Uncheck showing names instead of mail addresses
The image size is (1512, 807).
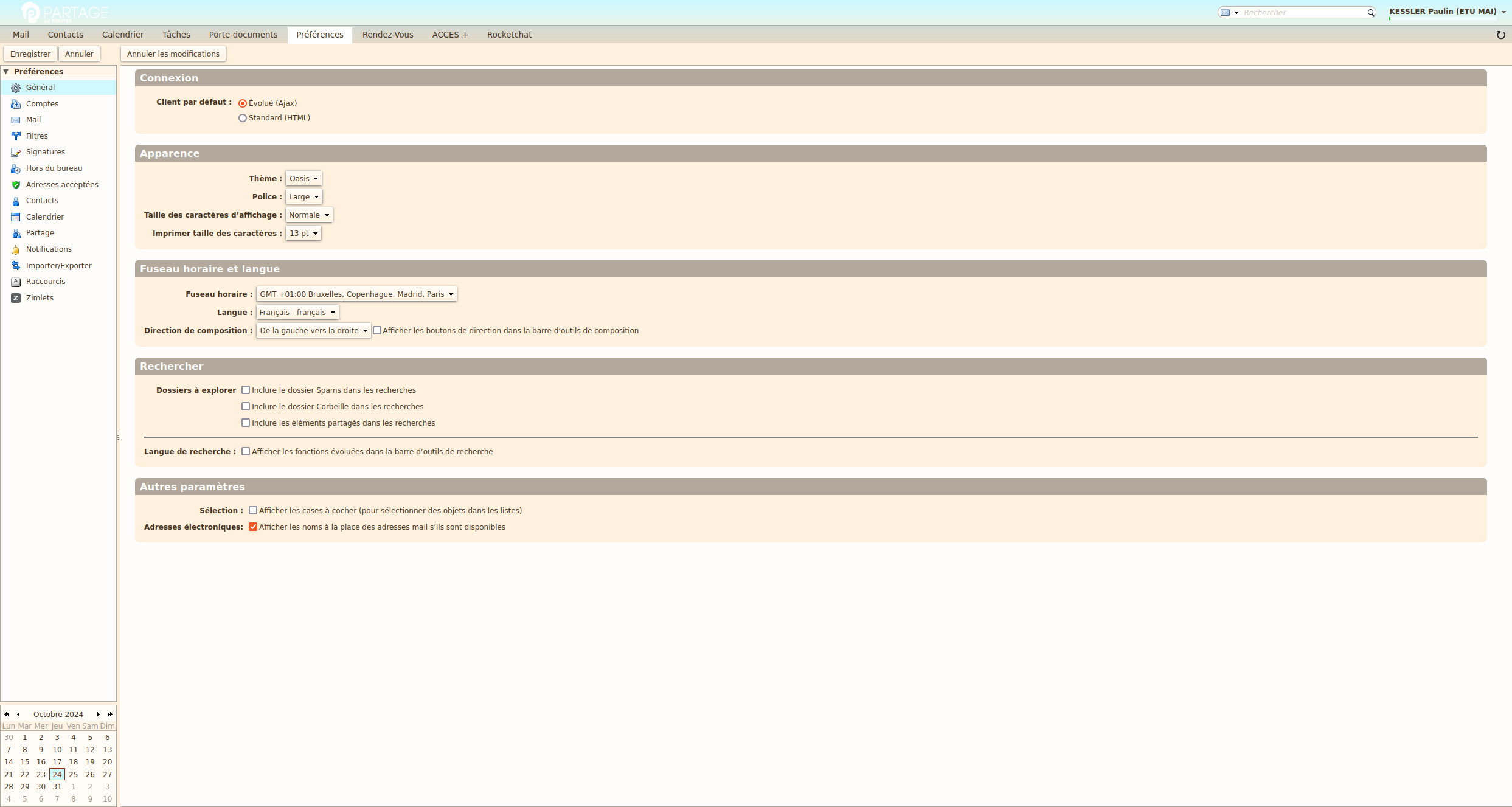[x=253, y=527]
